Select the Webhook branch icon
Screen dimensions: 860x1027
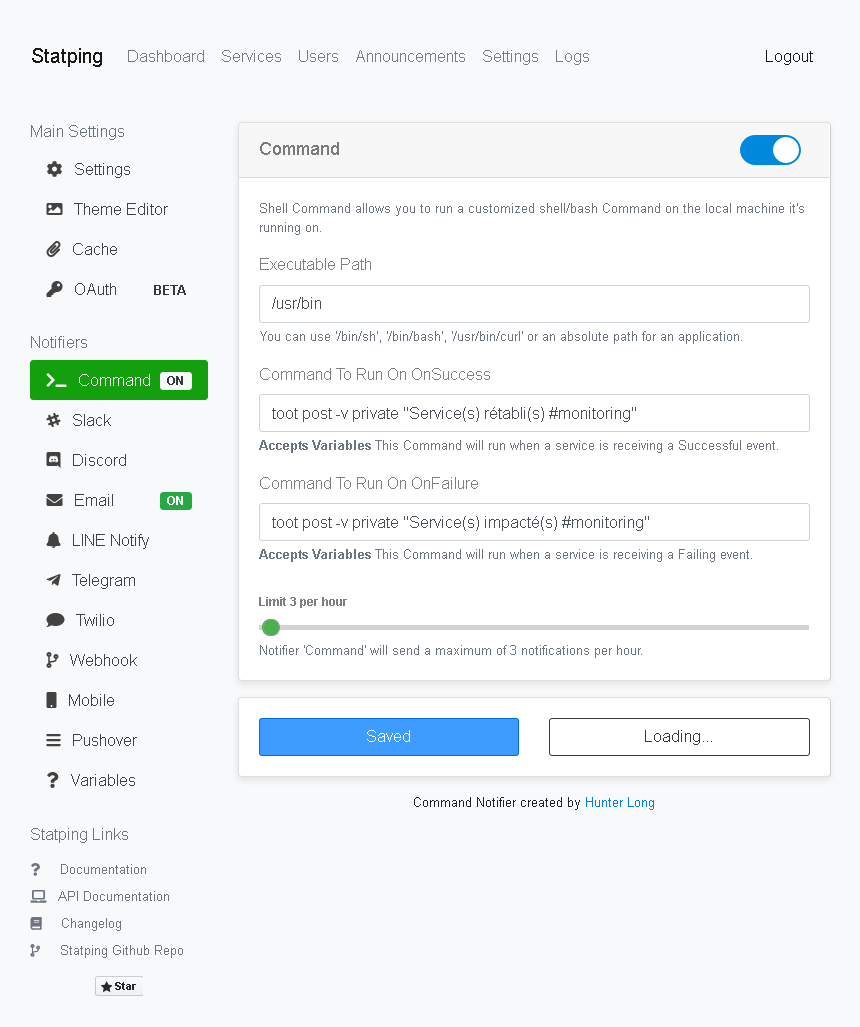coord(54,660)
